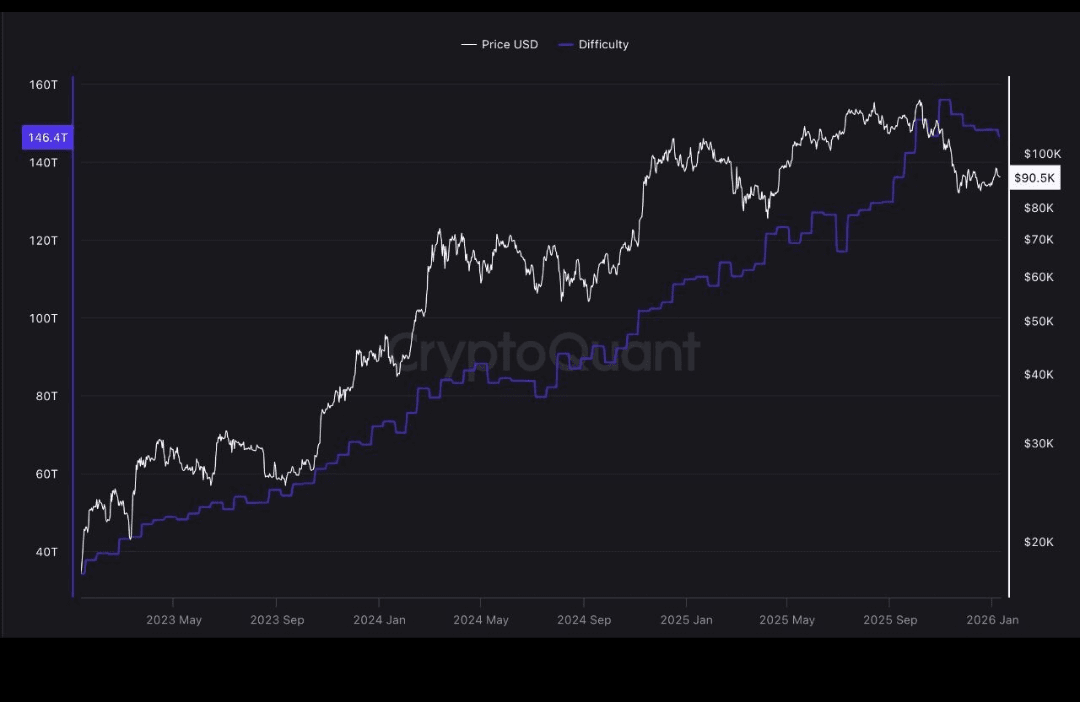1080x702 pixels.
Task: Click the $50K price axis label
Action: click(1038, 322)
